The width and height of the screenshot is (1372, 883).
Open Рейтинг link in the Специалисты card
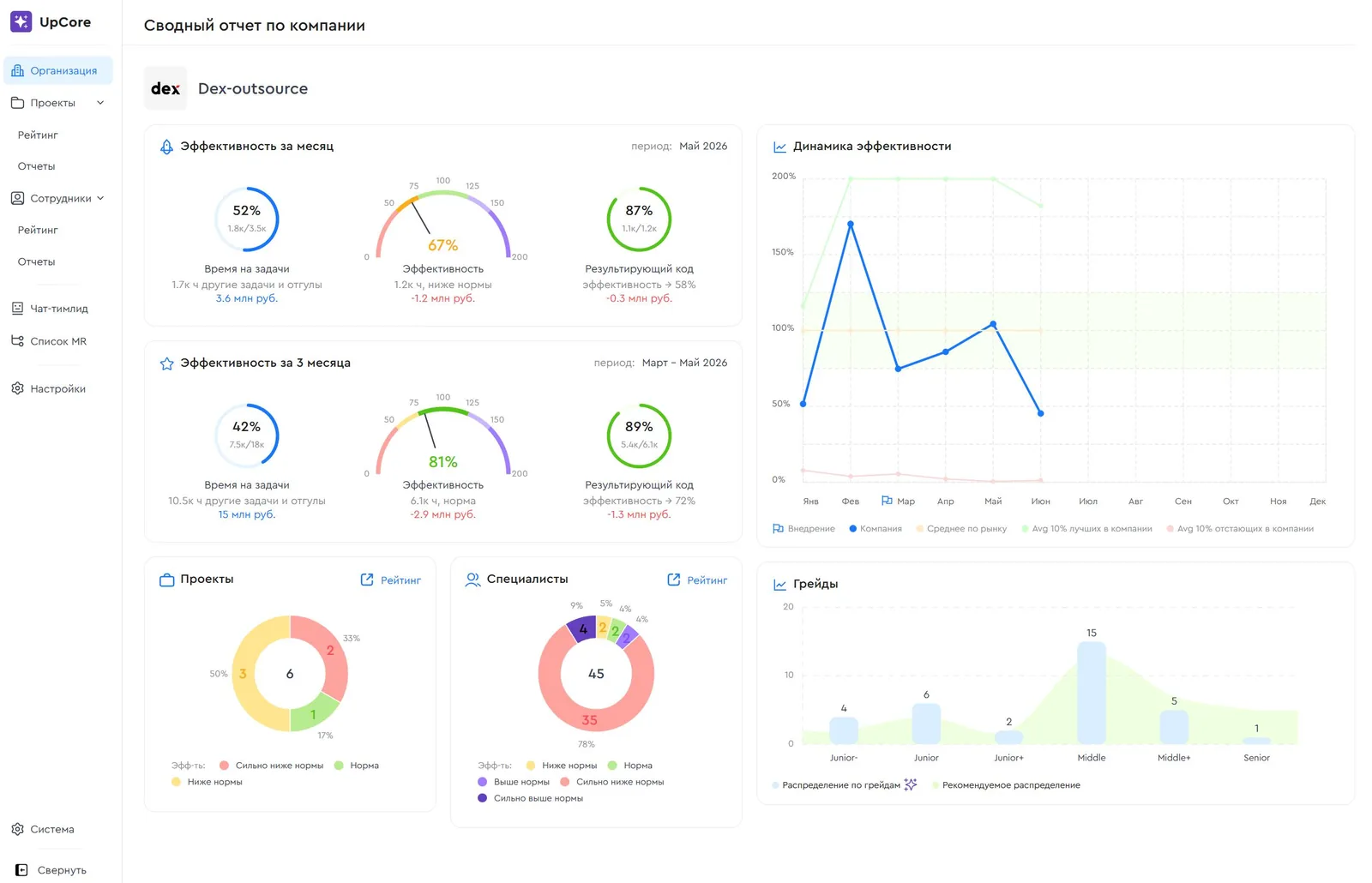[697, 580]
